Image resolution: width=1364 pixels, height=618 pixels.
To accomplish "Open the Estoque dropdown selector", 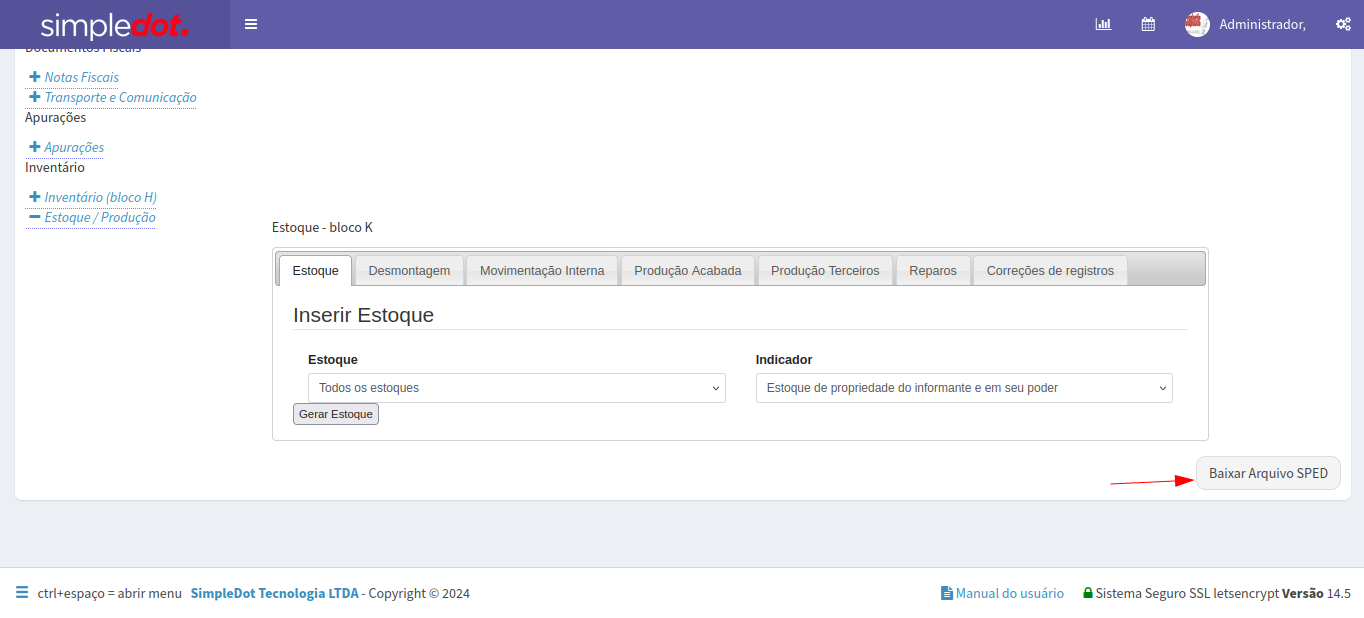I will [516, 388].
